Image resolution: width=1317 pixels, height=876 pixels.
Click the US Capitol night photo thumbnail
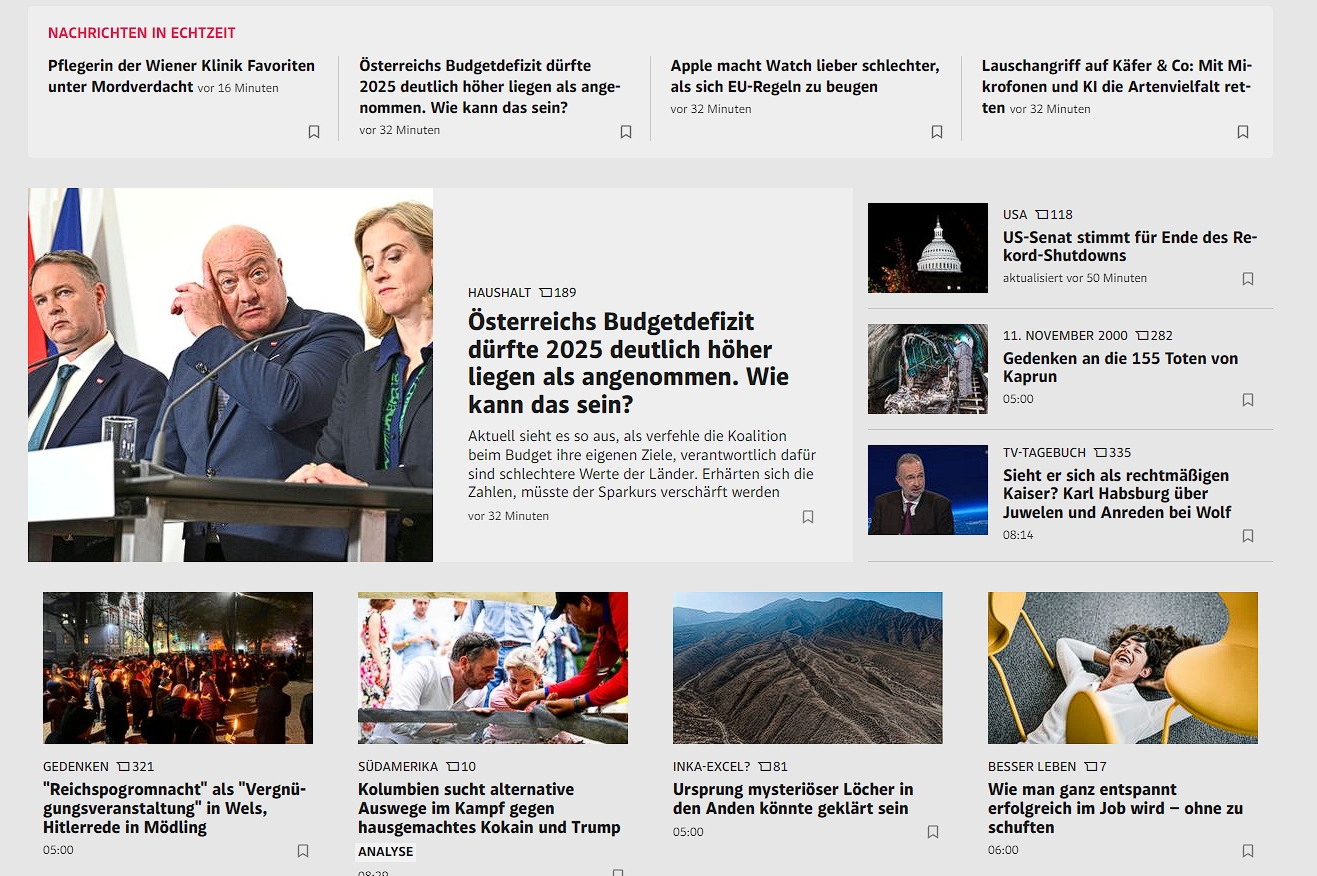pyautogui.click(x=927, y=248)
